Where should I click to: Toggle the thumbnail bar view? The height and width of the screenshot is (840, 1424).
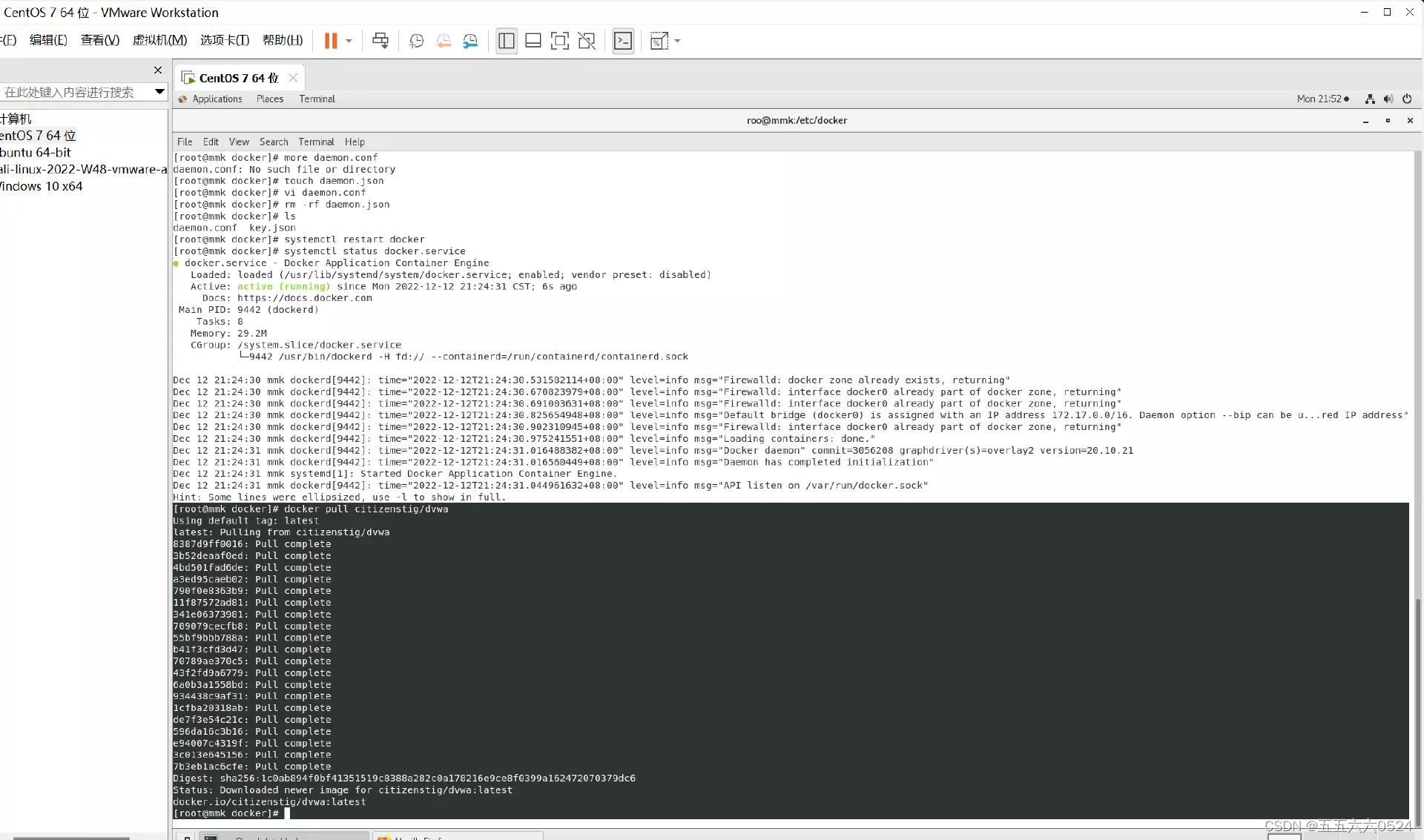tap(533, 41)
